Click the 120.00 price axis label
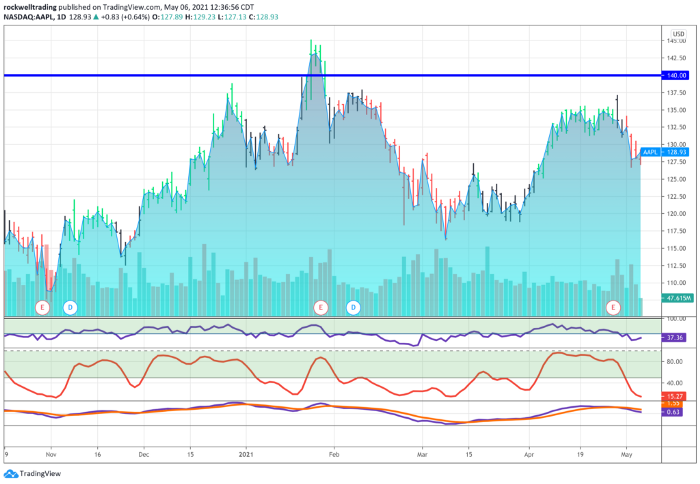 click(676, 213)
